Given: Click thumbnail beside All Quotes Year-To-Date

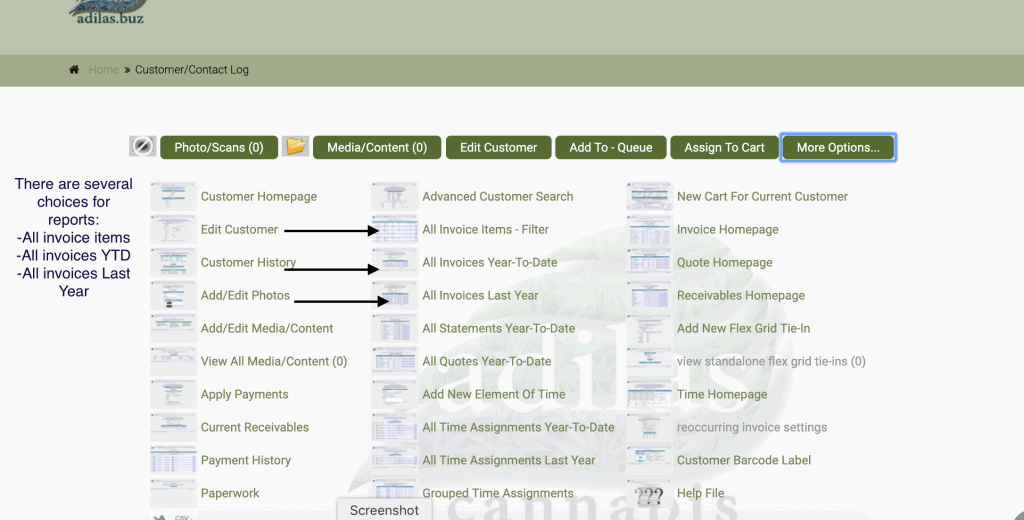Looking at the screenshot, I should [x=394, y=361].
